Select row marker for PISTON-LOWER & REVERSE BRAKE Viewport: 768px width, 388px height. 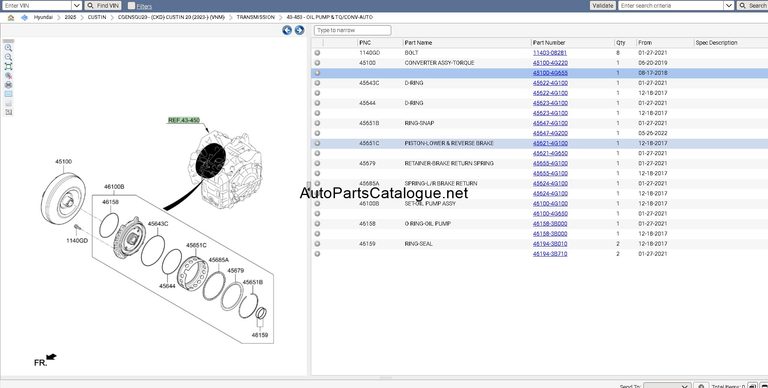(x=317, y=143)
